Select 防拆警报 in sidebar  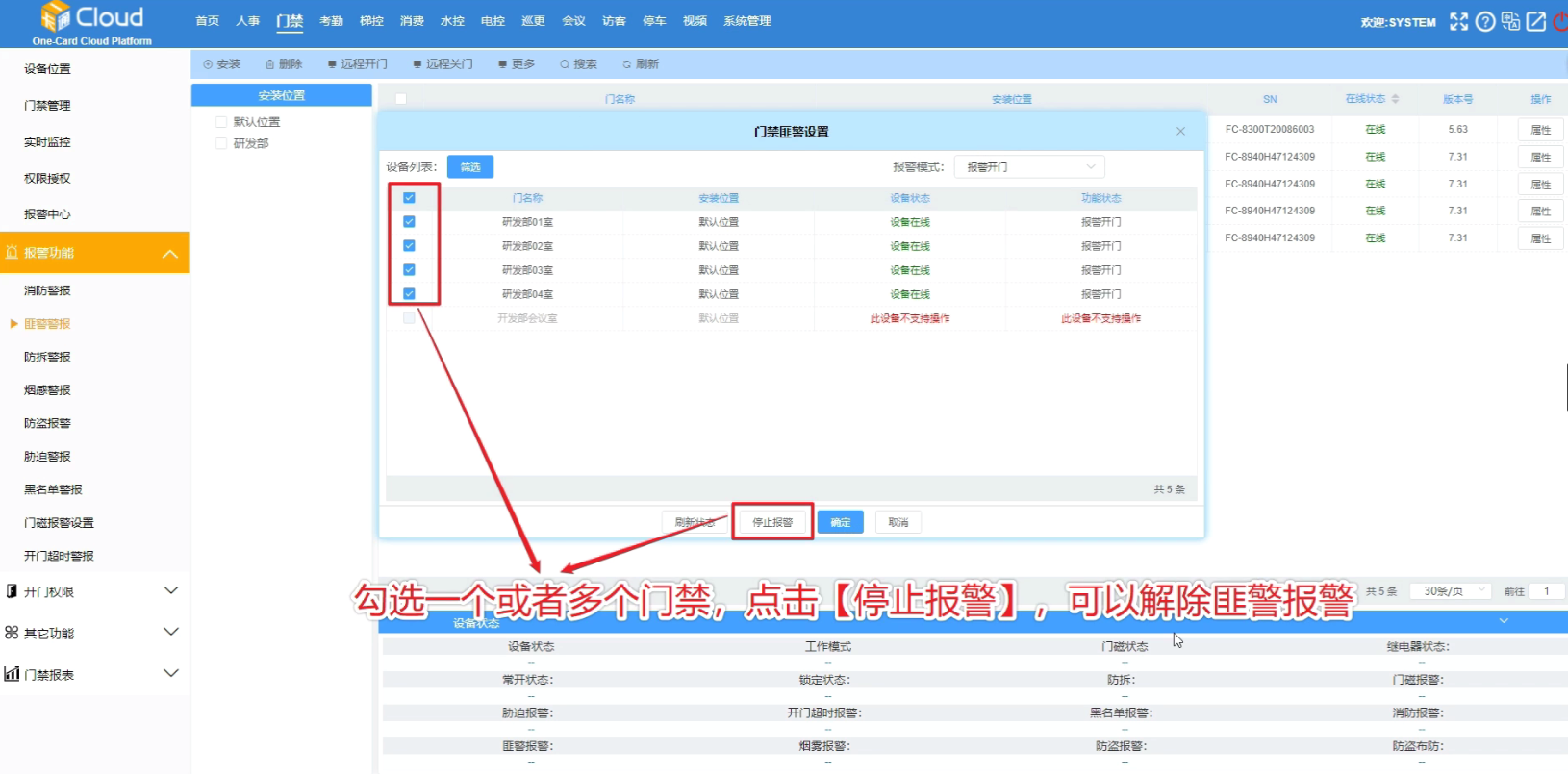pyautogui.click(x=47, y=357)
